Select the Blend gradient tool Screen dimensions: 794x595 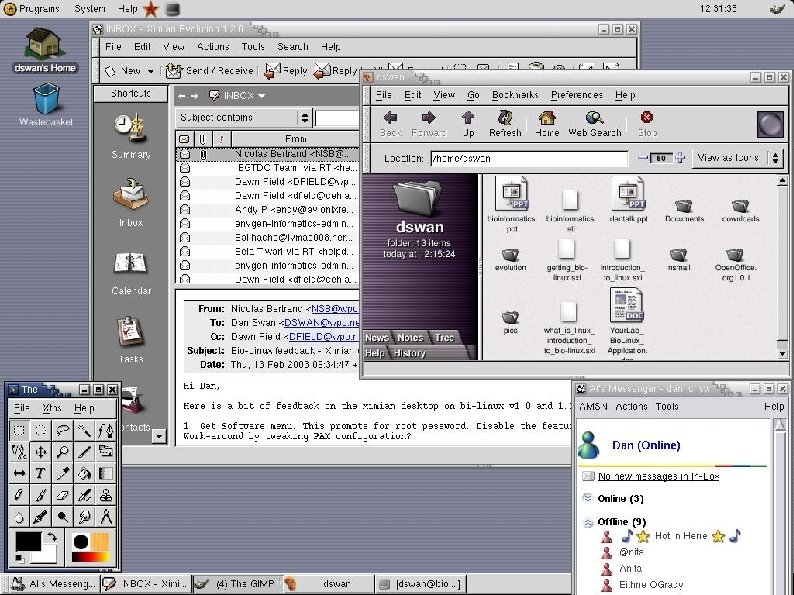[x=106, y=473]
